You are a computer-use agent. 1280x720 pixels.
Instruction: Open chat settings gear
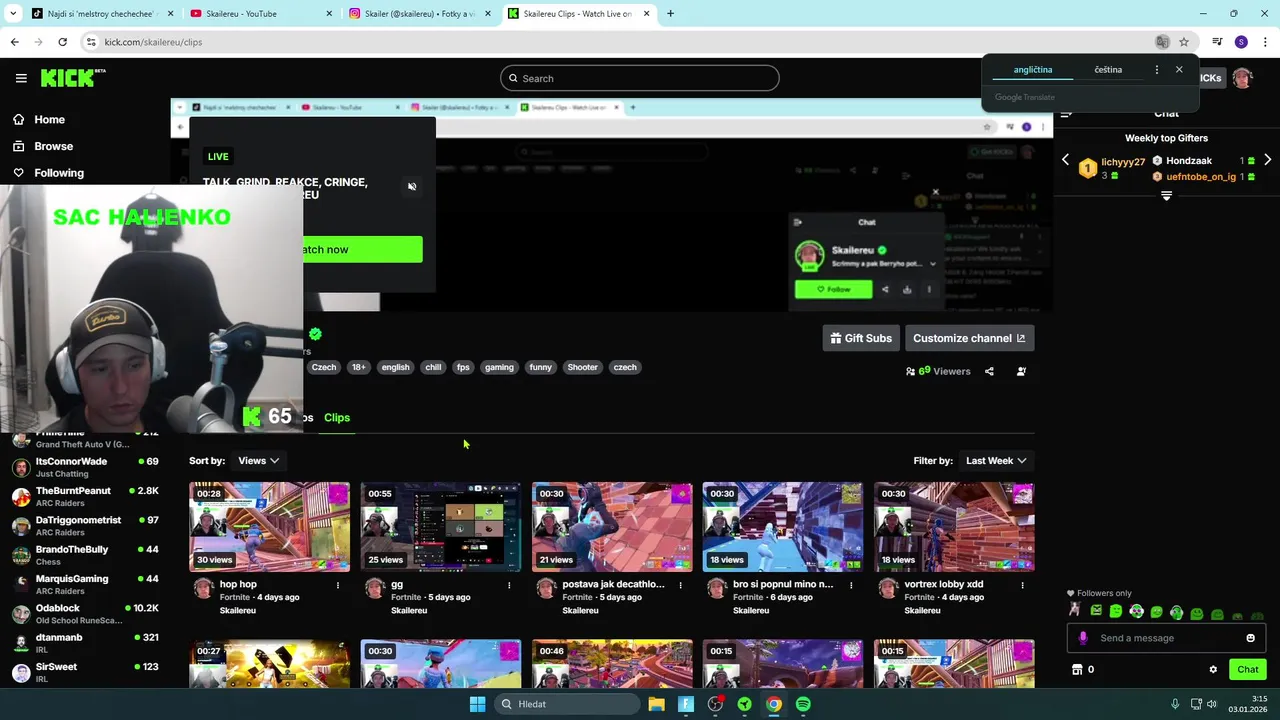(1213, 670)
